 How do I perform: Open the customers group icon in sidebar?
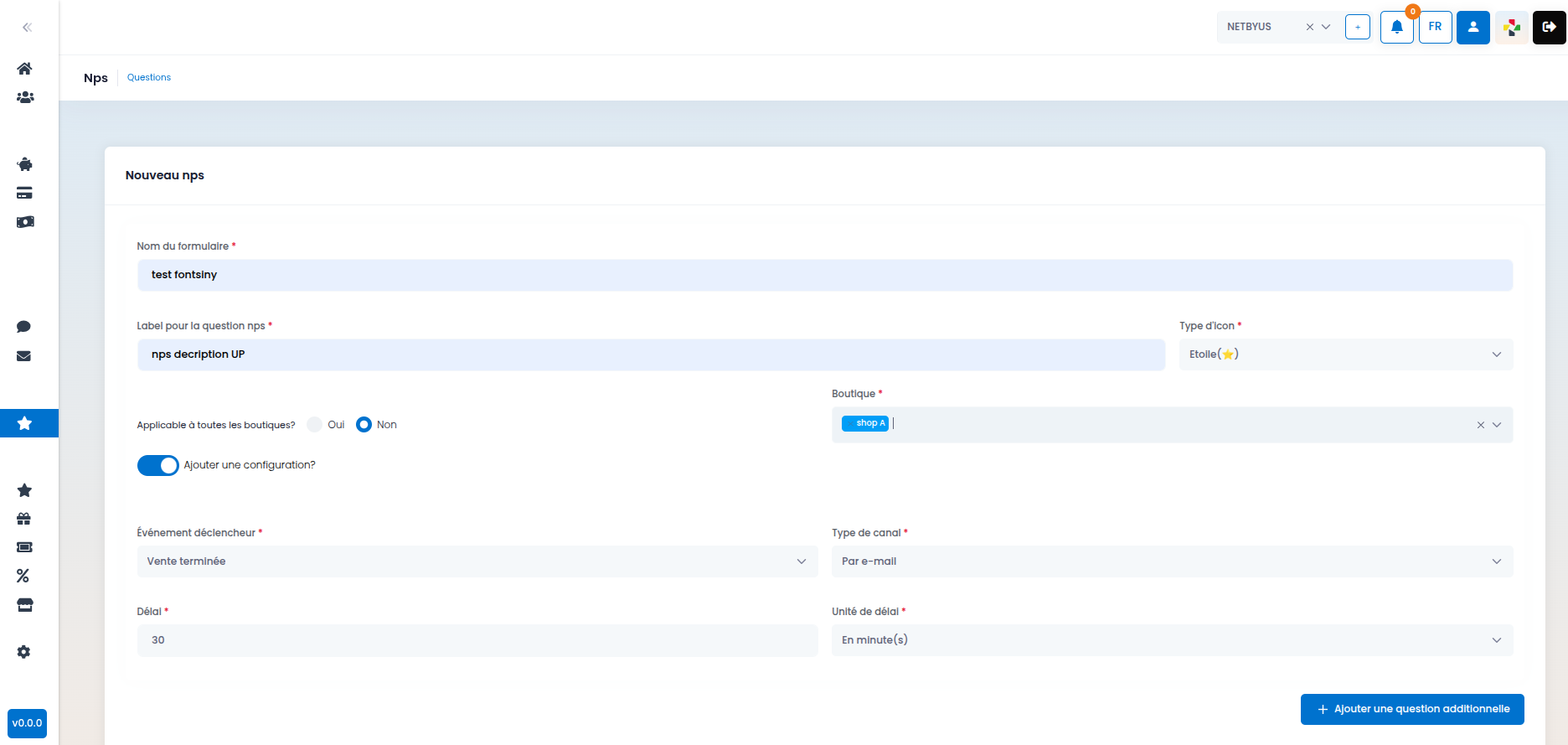[x=25, y=97]
